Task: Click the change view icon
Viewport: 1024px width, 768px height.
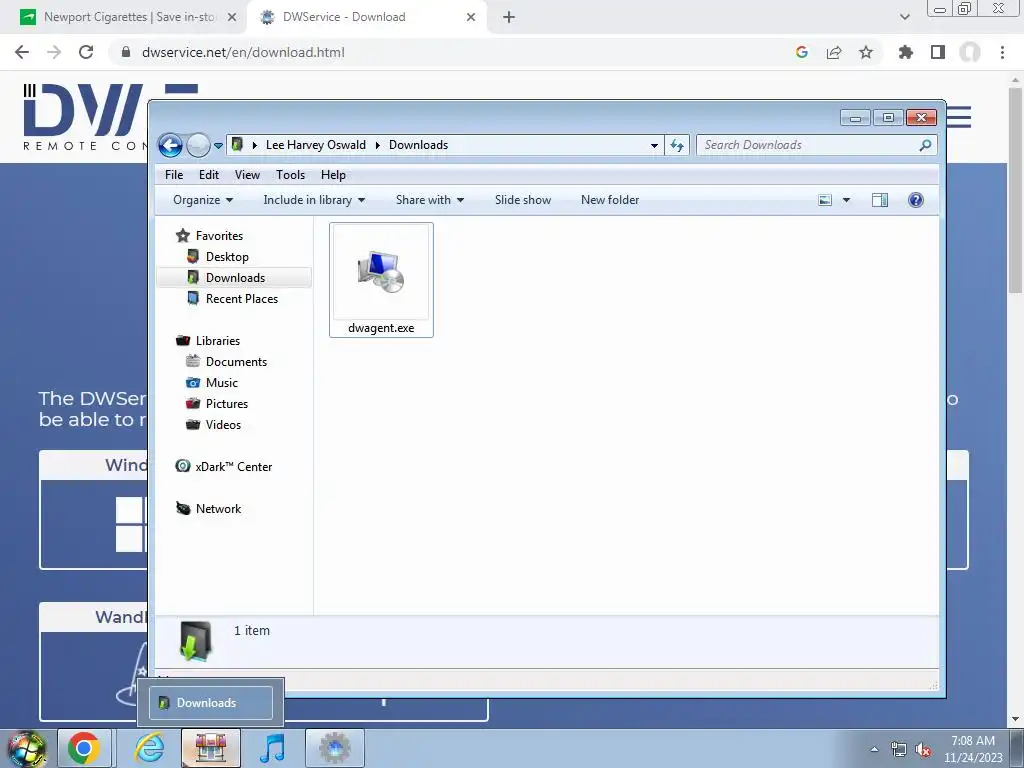Action: tap(825, 200)
